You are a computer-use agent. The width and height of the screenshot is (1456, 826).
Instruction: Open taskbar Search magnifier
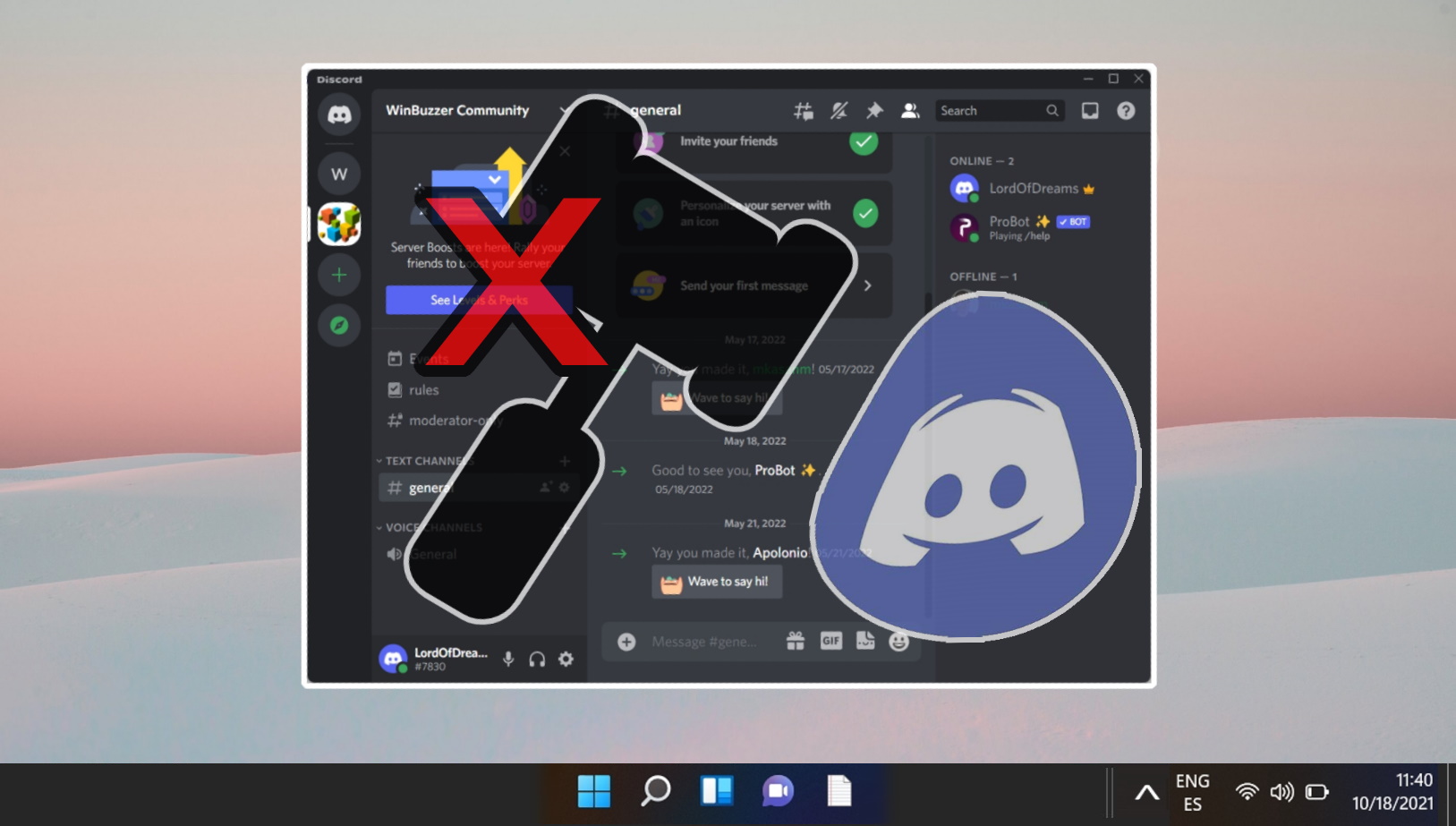pos(656,791)
